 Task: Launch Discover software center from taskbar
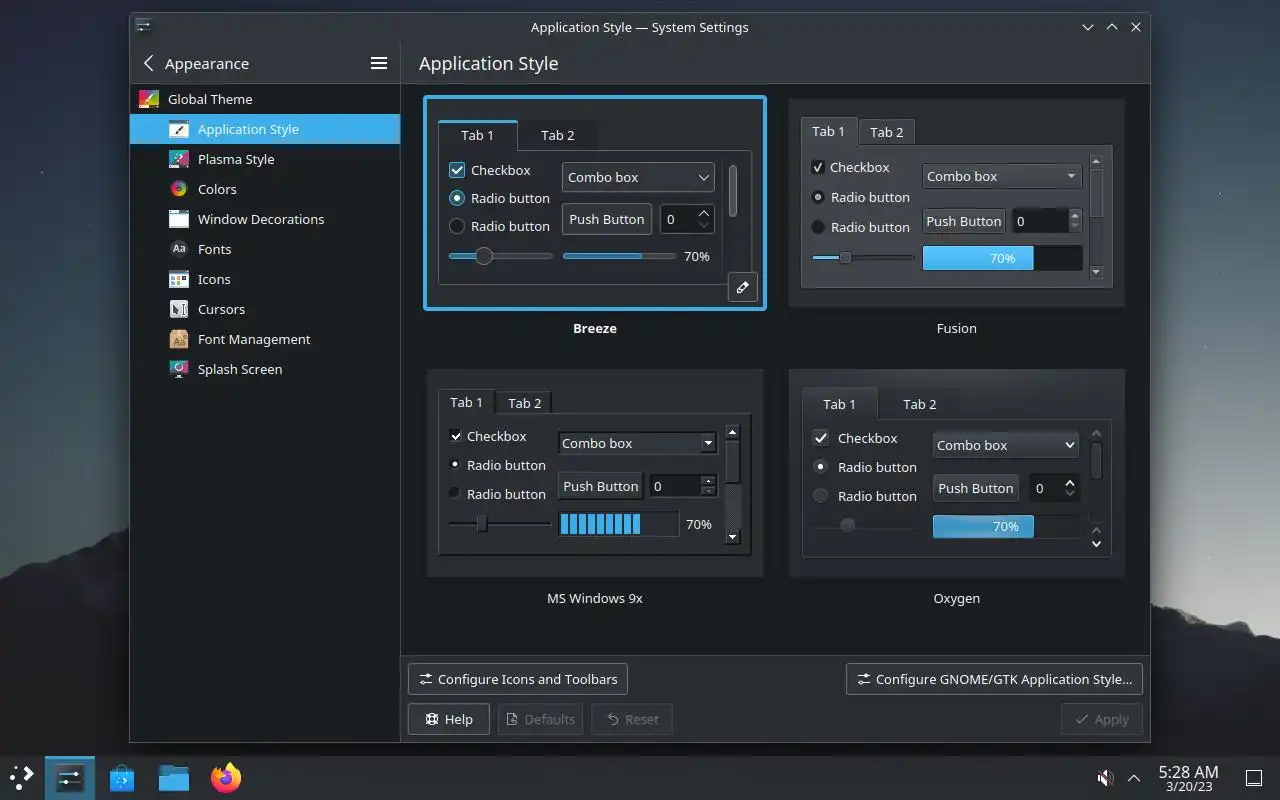pos(122,777)
